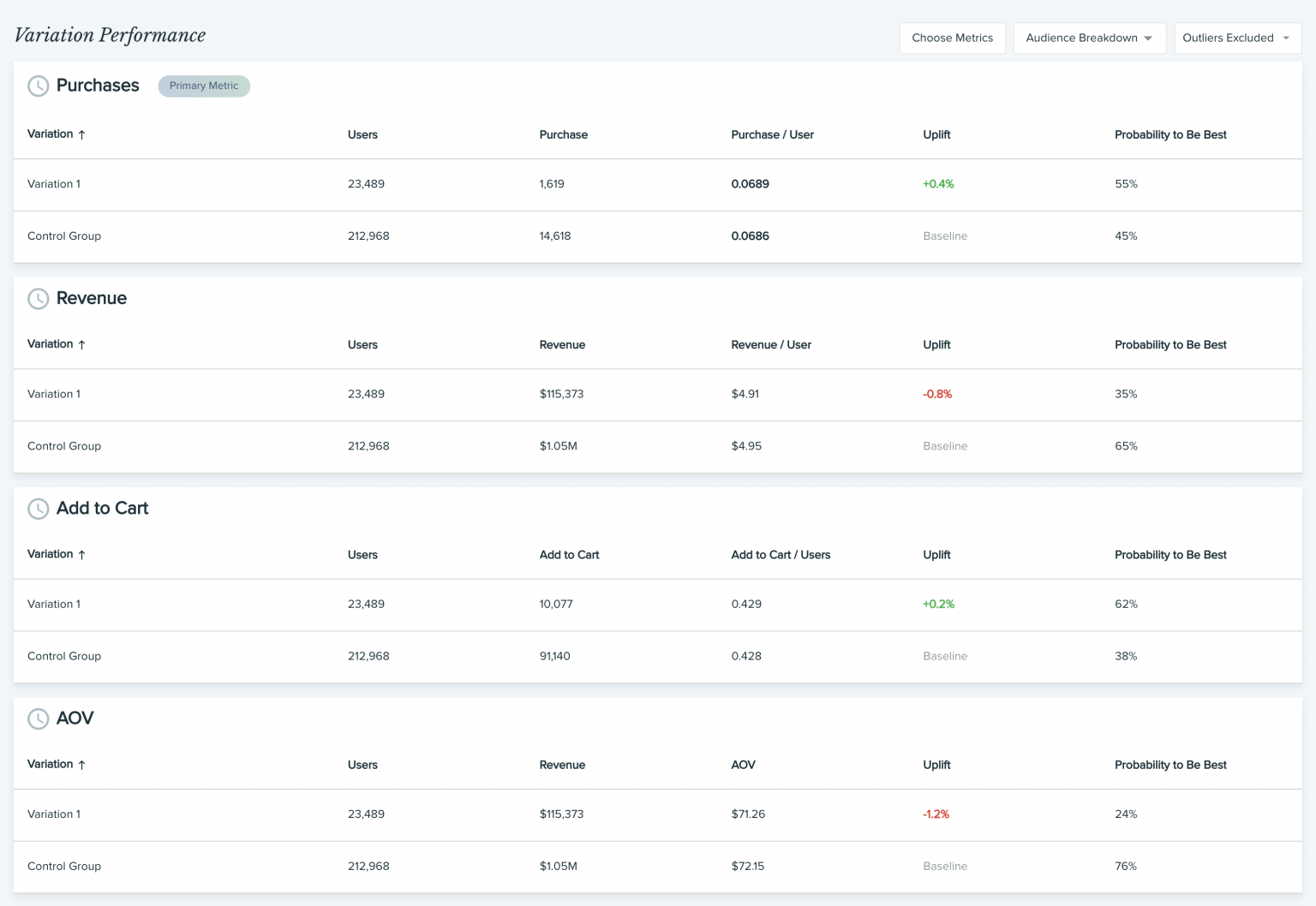The image size is (1316, 906).
Task: Click the clock icon beside AOV
Action: (x=39, y=718)
